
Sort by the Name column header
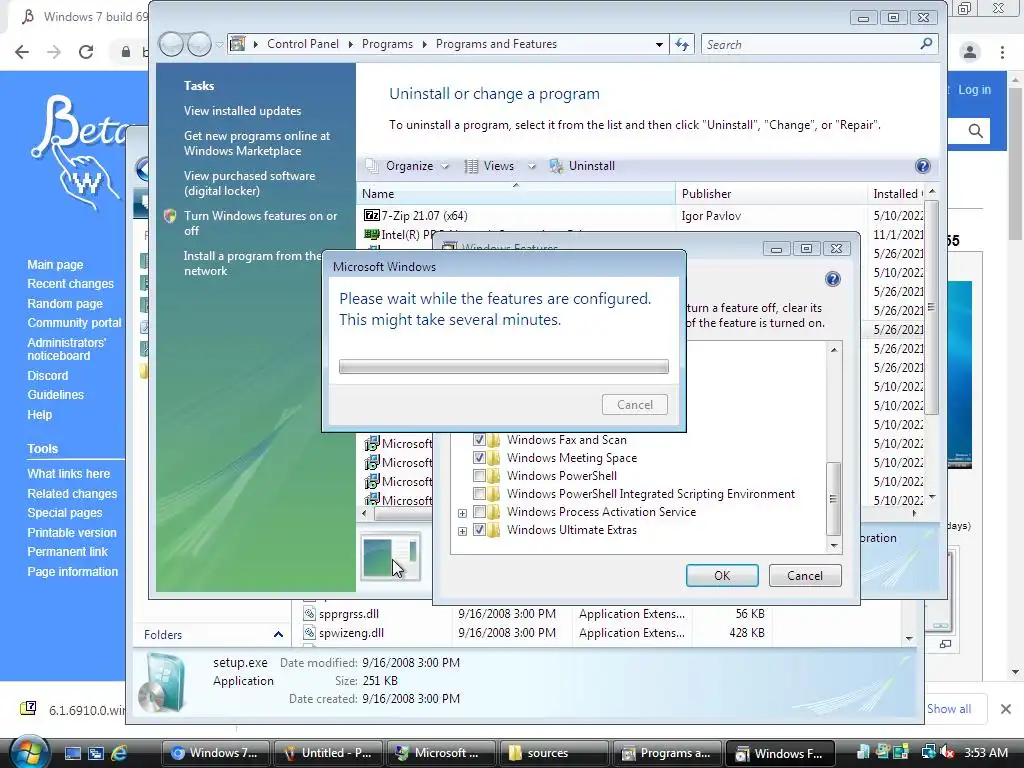[516, 194]
